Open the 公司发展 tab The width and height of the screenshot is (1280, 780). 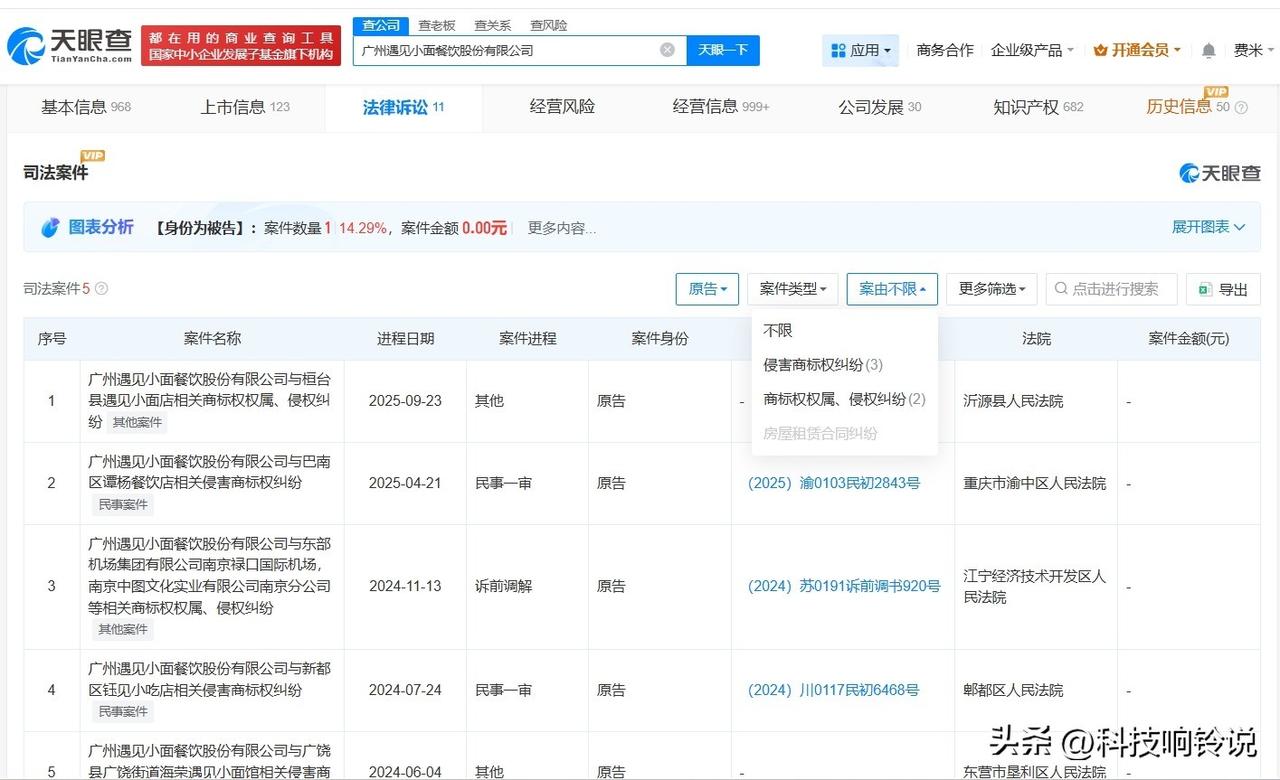(x=880, y=107)
